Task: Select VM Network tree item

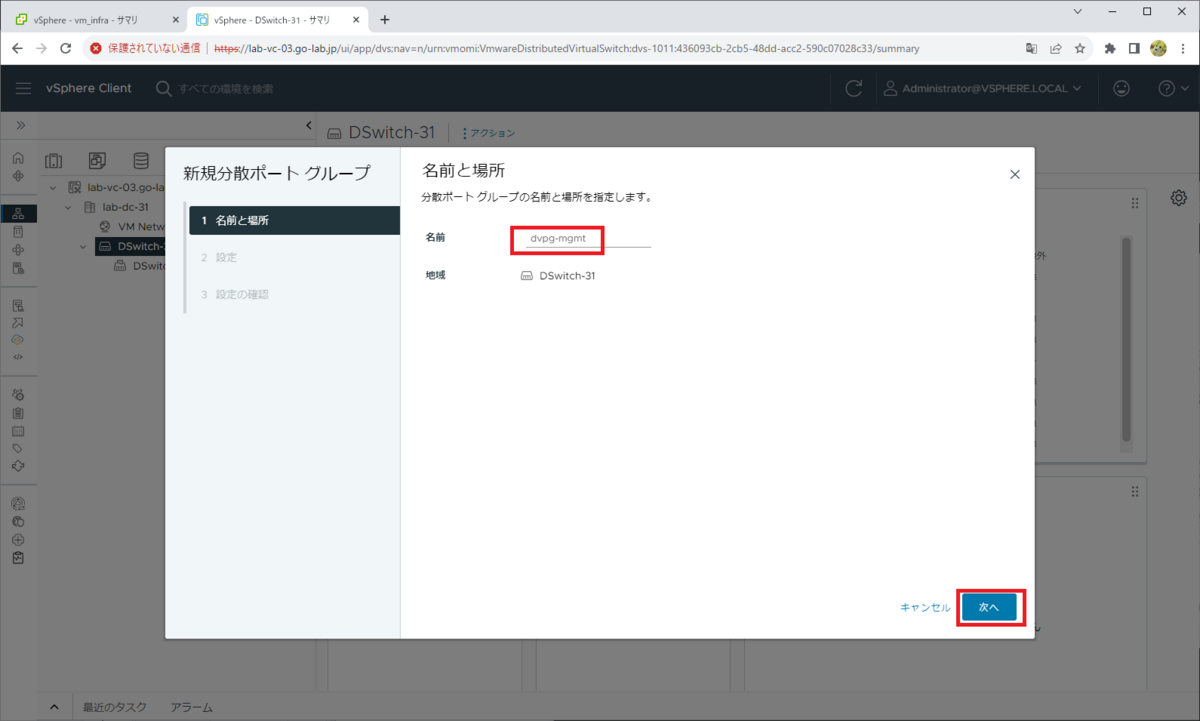Action: 132,227
